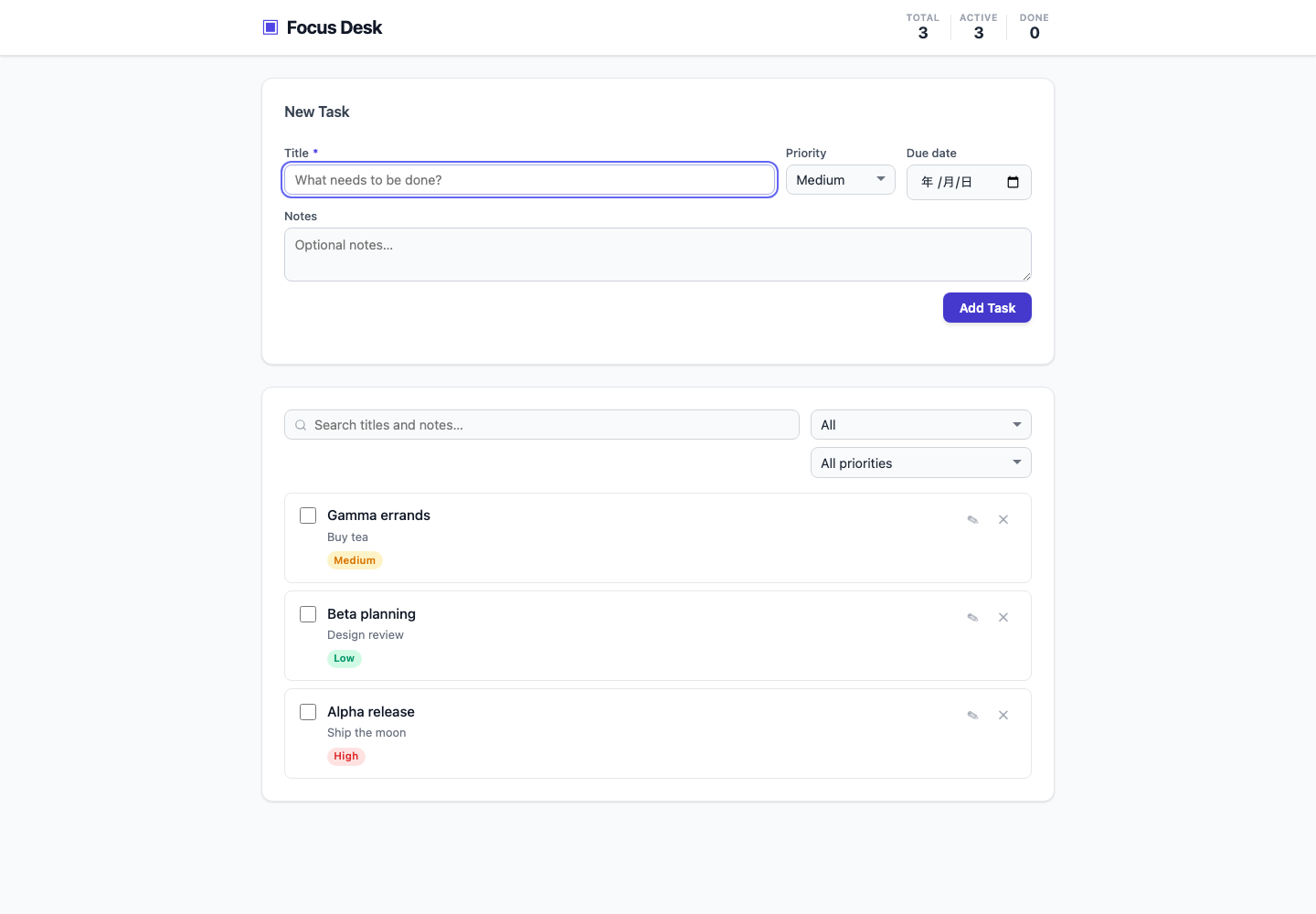Remove the Beta planning task

1003,617
